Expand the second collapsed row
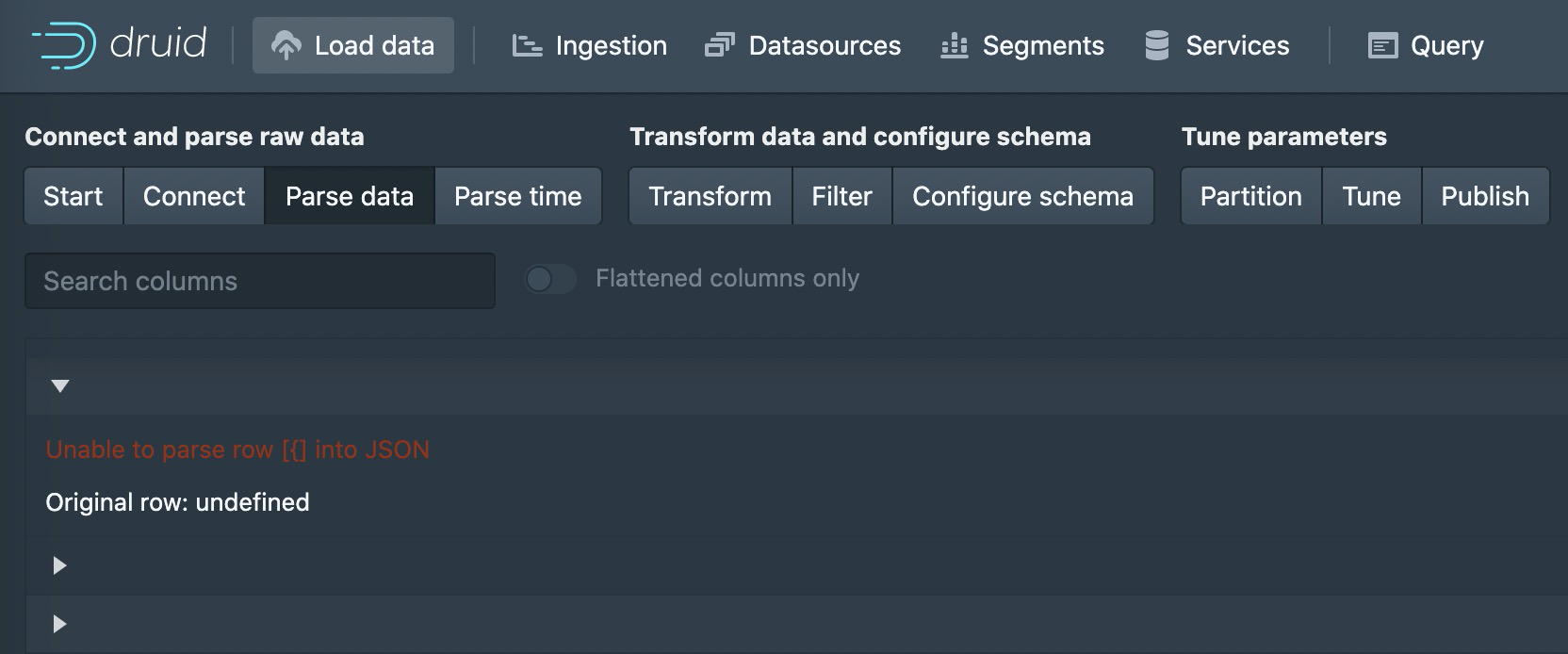The width and height of the screenshot is (1568, 654). pyautogui.click(x=60, y=565)
